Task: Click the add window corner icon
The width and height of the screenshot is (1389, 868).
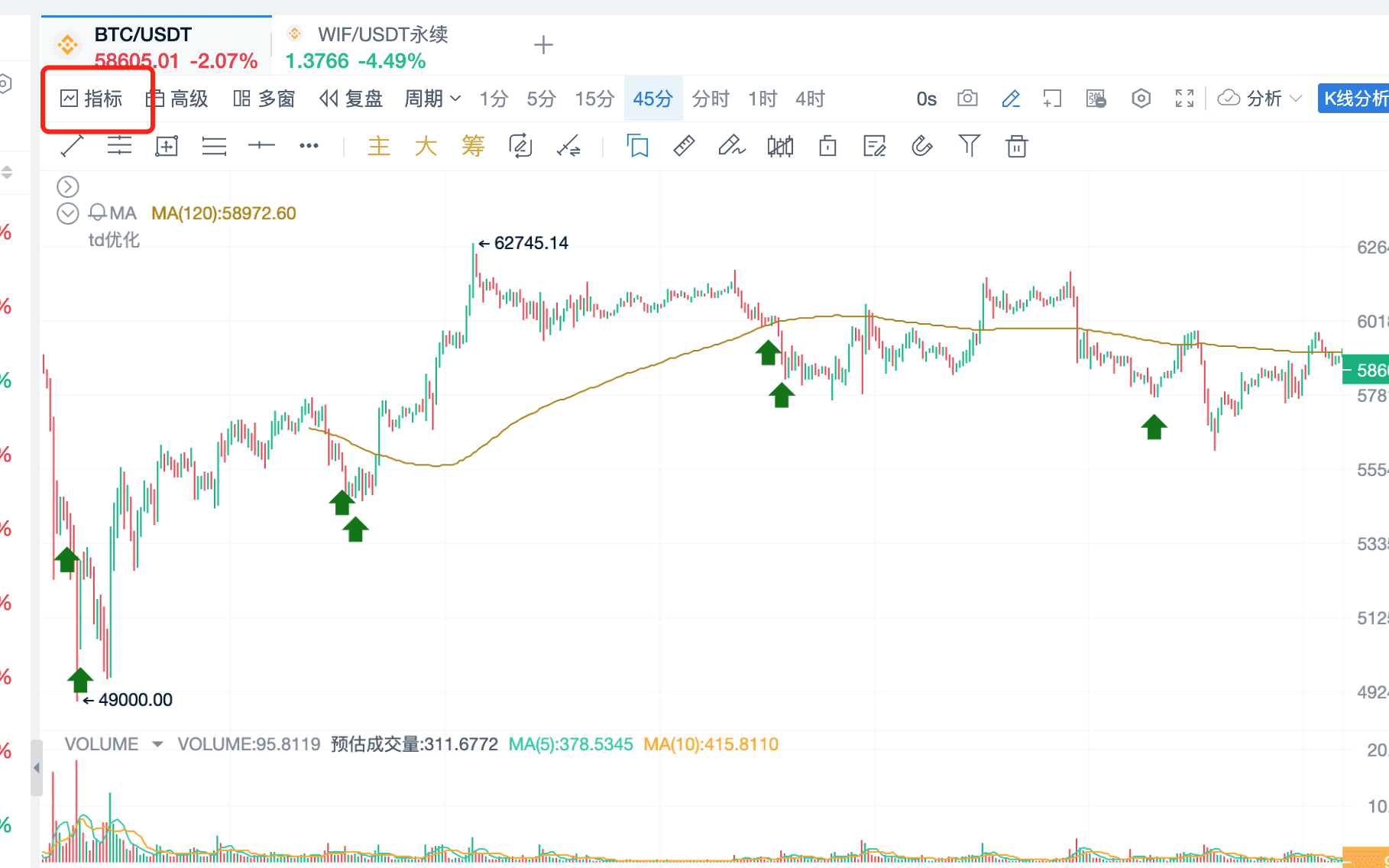Action: pyautogui.click(x=1053, y=98)
